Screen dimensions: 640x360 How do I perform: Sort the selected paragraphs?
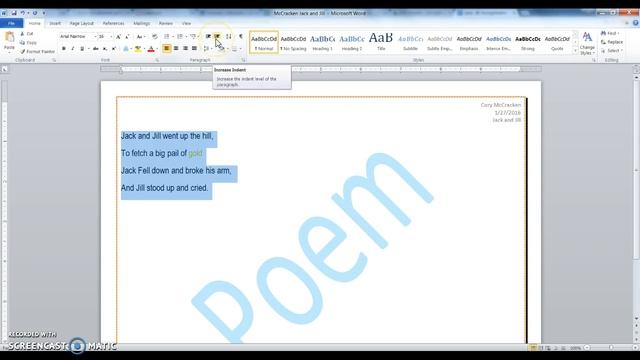229,37
